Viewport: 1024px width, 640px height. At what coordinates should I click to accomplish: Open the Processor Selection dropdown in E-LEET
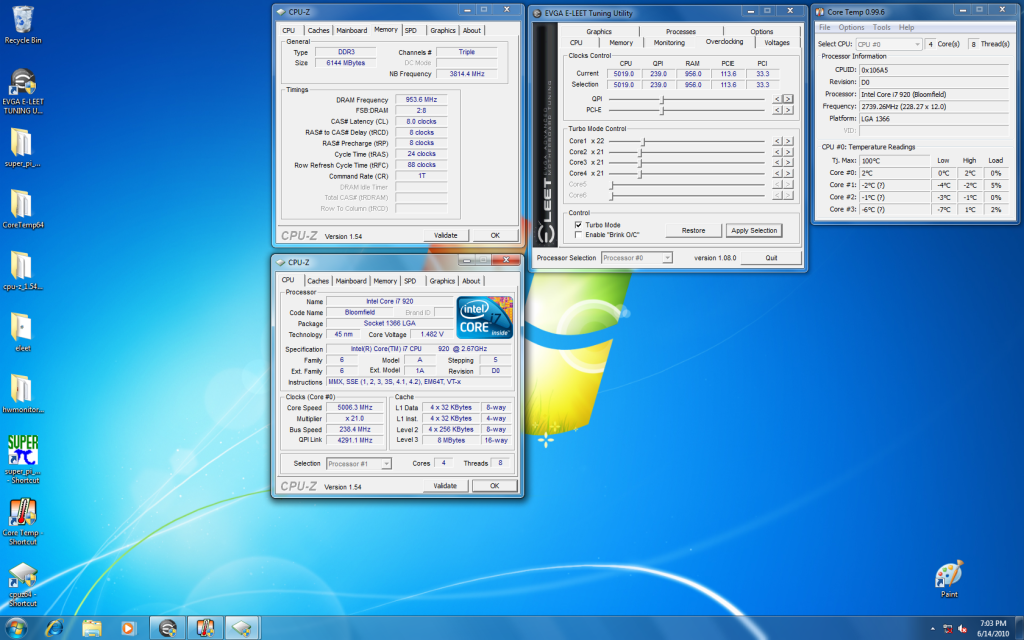[x=636, y=258]
